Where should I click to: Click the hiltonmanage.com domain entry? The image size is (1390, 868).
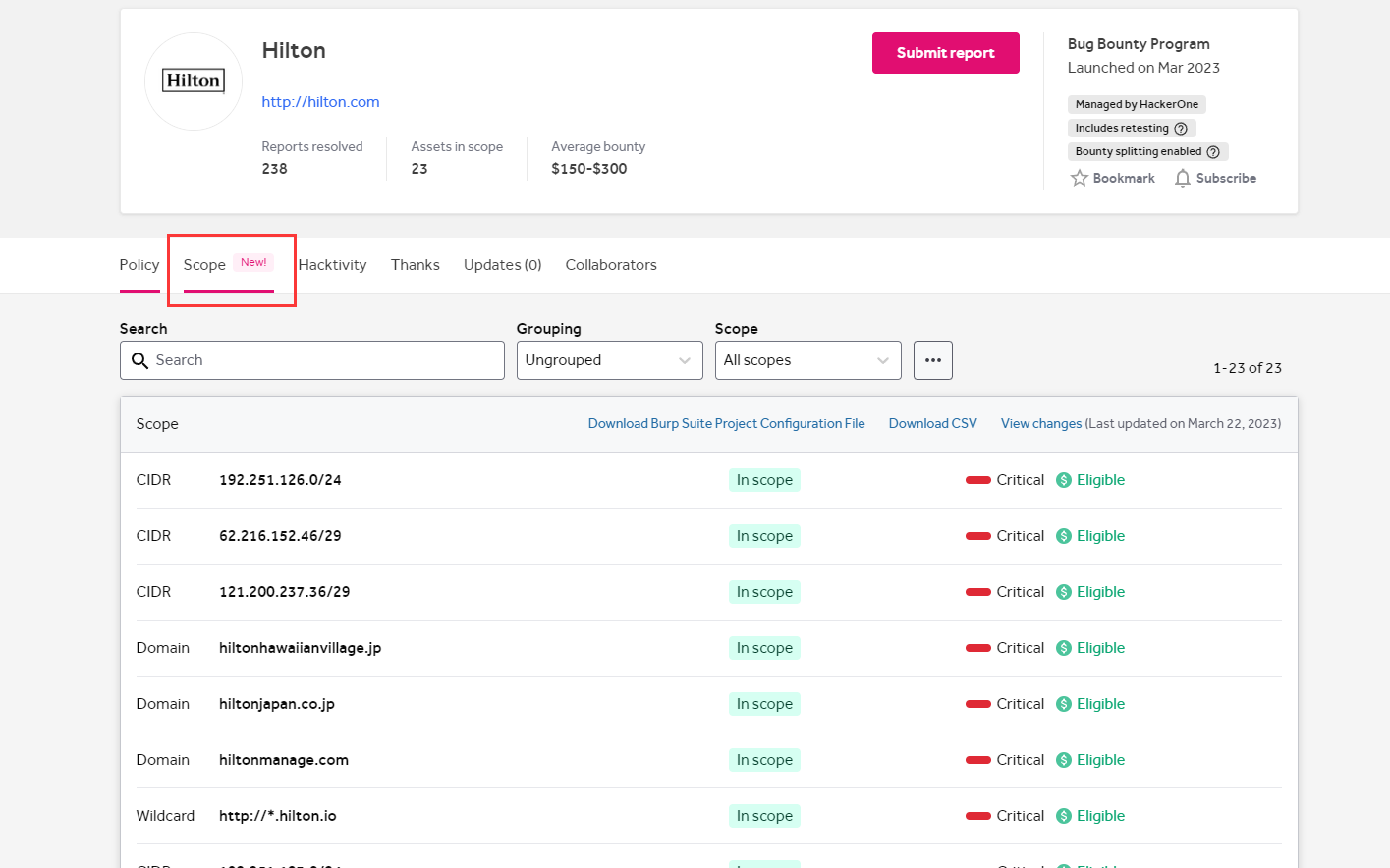(284, 760)
